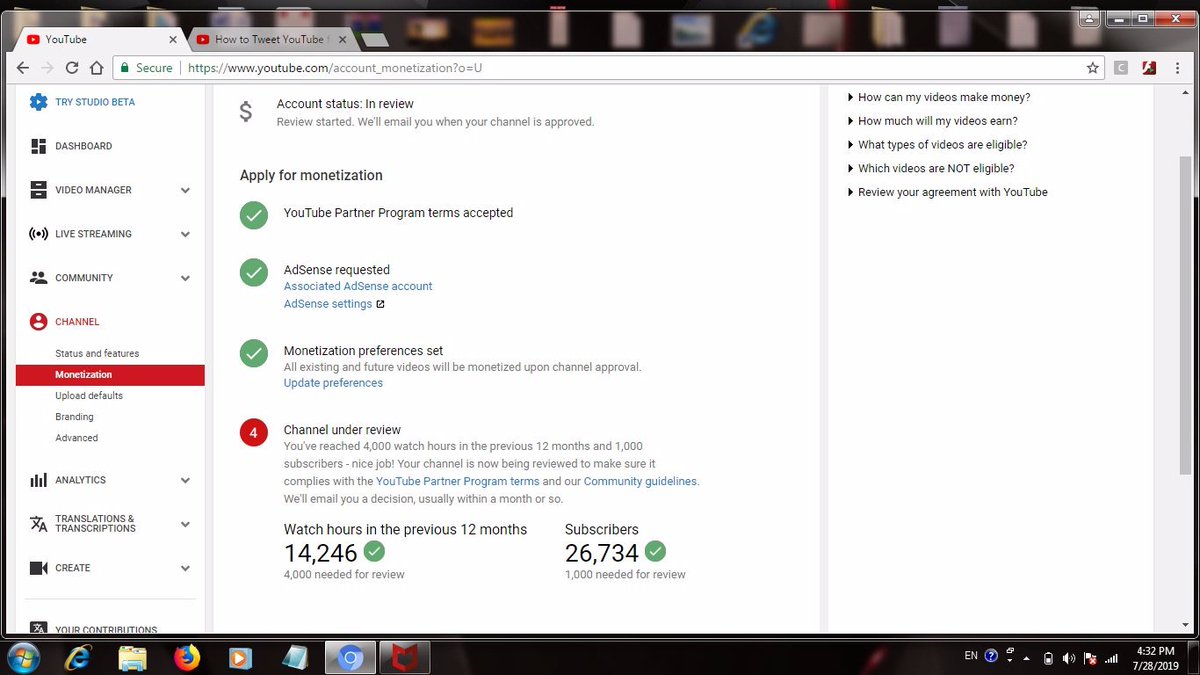Image resolution: width=1200 pixels, height=675 pixels.
Task: Click the green check next to Monetization preferences set
Action: coord(254,353)
